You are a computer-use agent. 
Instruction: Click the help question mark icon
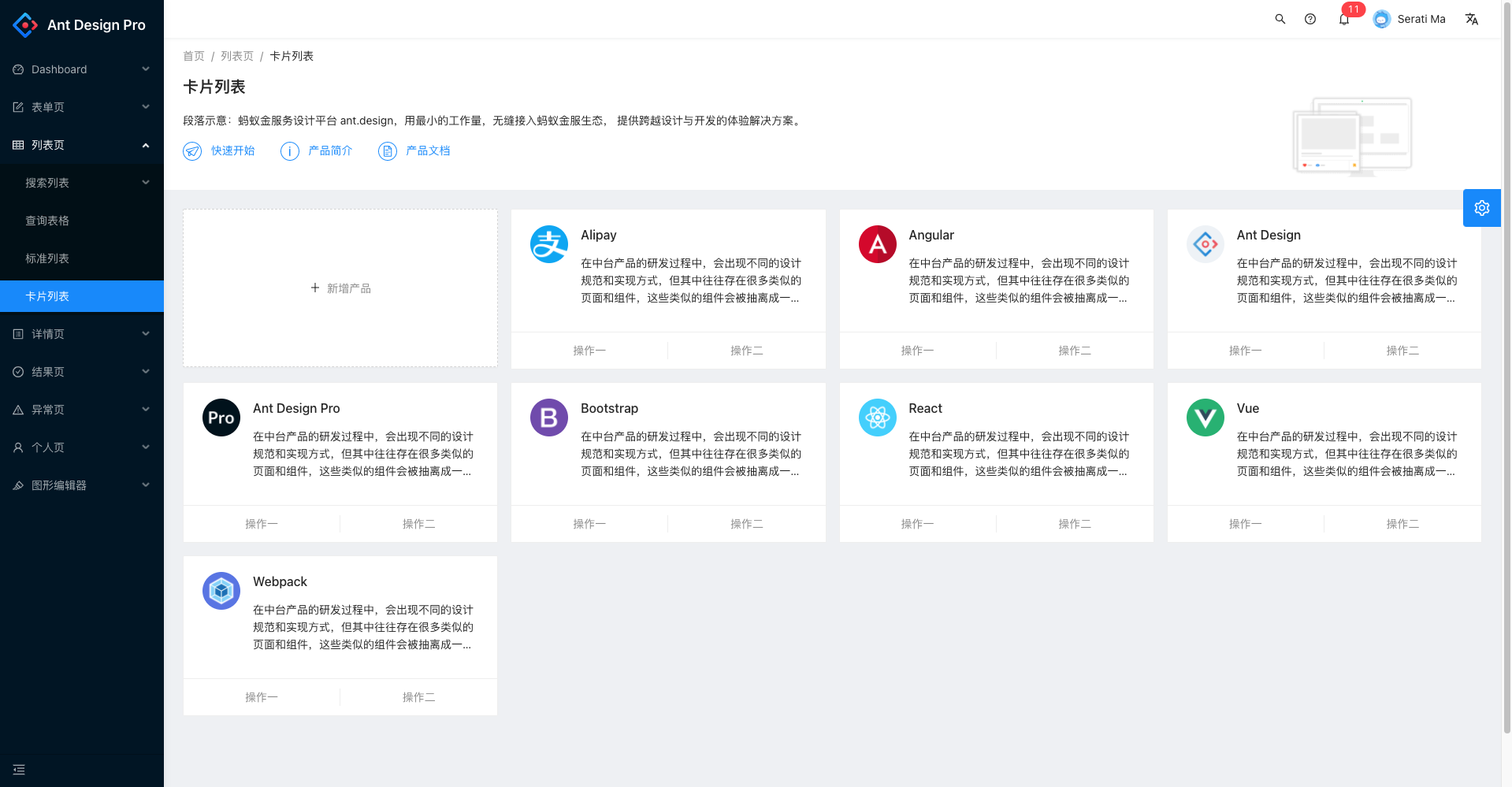[x=1310, y=19]
